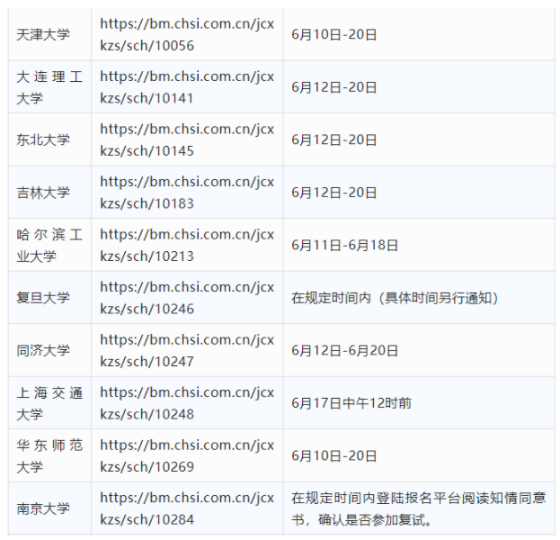Select the 南京大学 note about 知情同意书

[419, 509]
